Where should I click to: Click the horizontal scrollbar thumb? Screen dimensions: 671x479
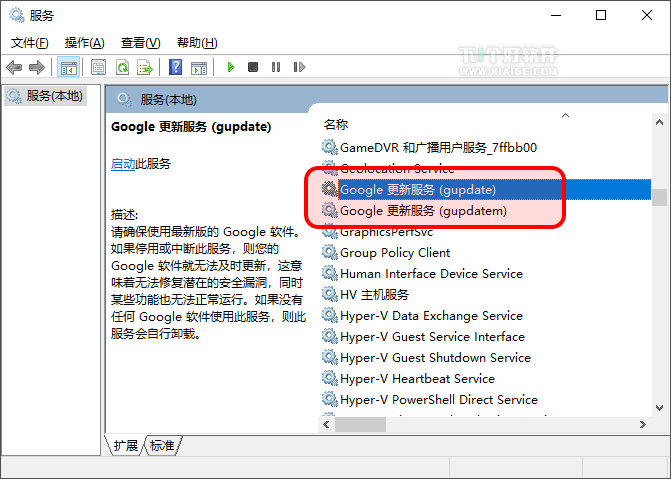click(x=360, y=424)
